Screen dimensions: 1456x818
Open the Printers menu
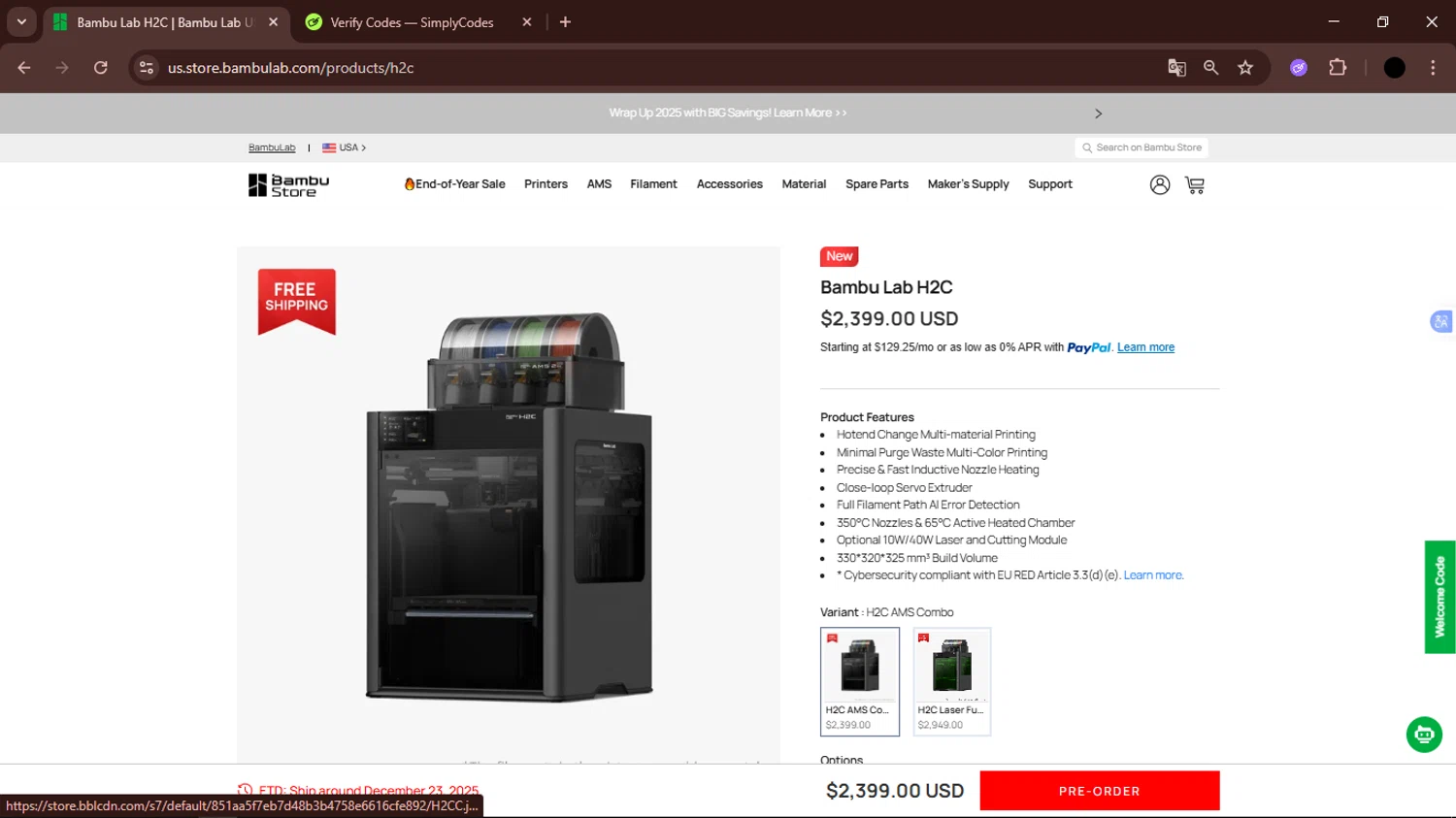[546, 184]
